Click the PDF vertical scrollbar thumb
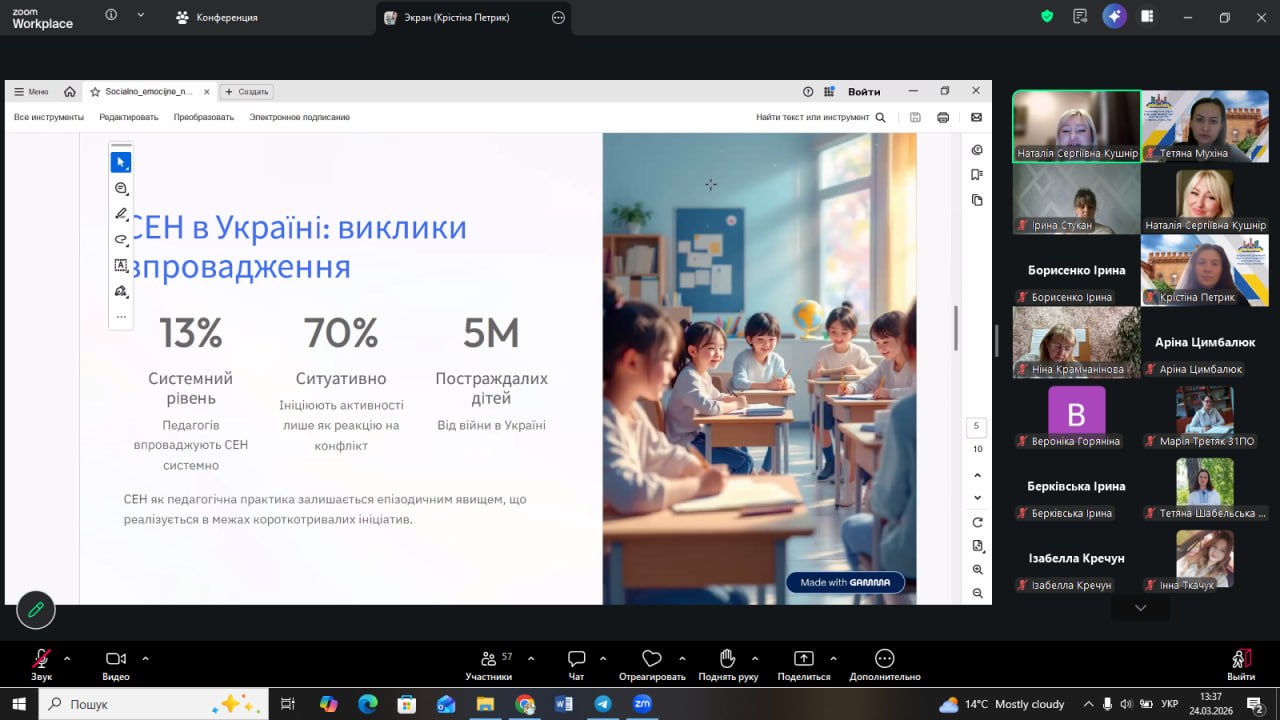The width and height of the screenshot is (1280, 720). pos(956,328)
